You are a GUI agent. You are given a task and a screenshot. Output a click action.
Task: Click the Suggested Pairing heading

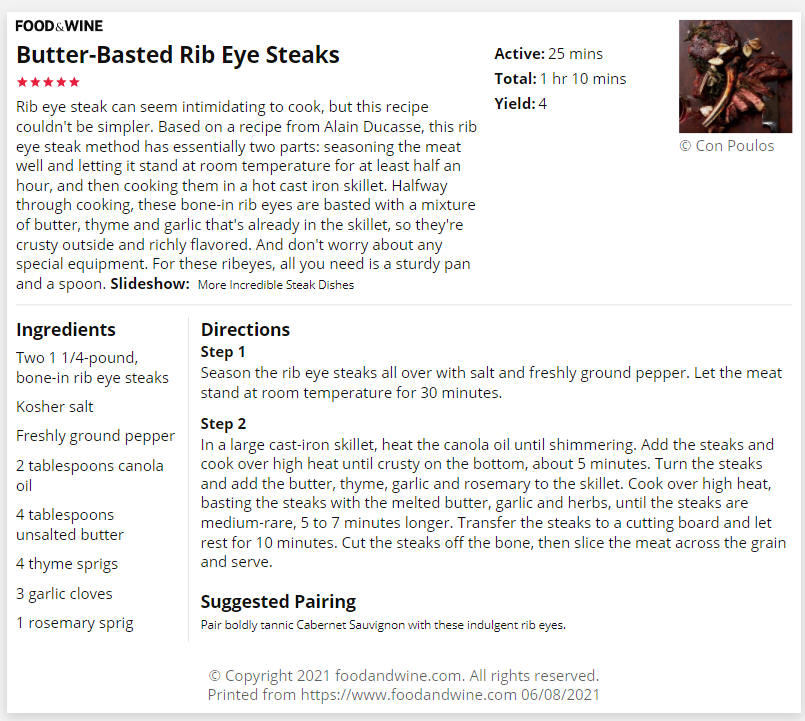tap(278, 601)
